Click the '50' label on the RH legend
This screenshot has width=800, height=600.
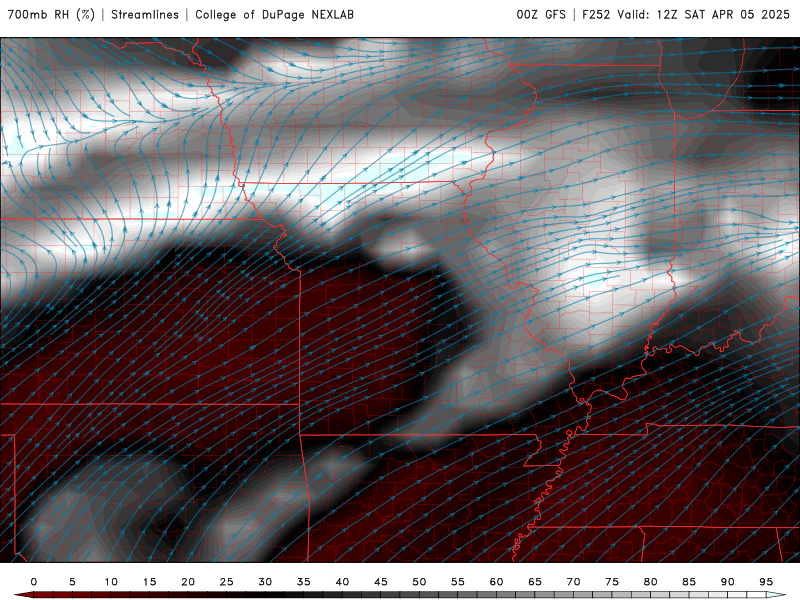[x=419, y=582]
